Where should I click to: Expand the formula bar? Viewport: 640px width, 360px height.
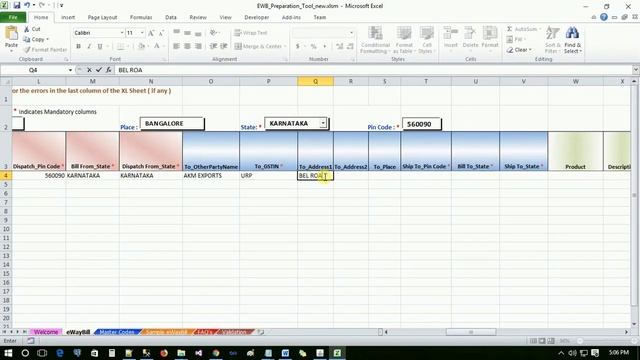[x=636, y=70]
